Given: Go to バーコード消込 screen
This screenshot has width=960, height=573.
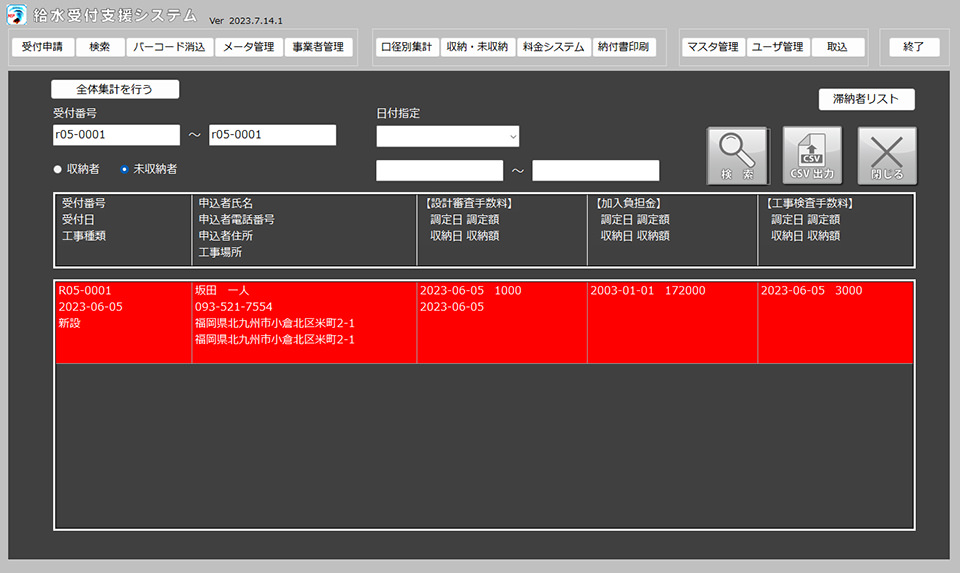Looking at the screenshot, I should point(168,47).
